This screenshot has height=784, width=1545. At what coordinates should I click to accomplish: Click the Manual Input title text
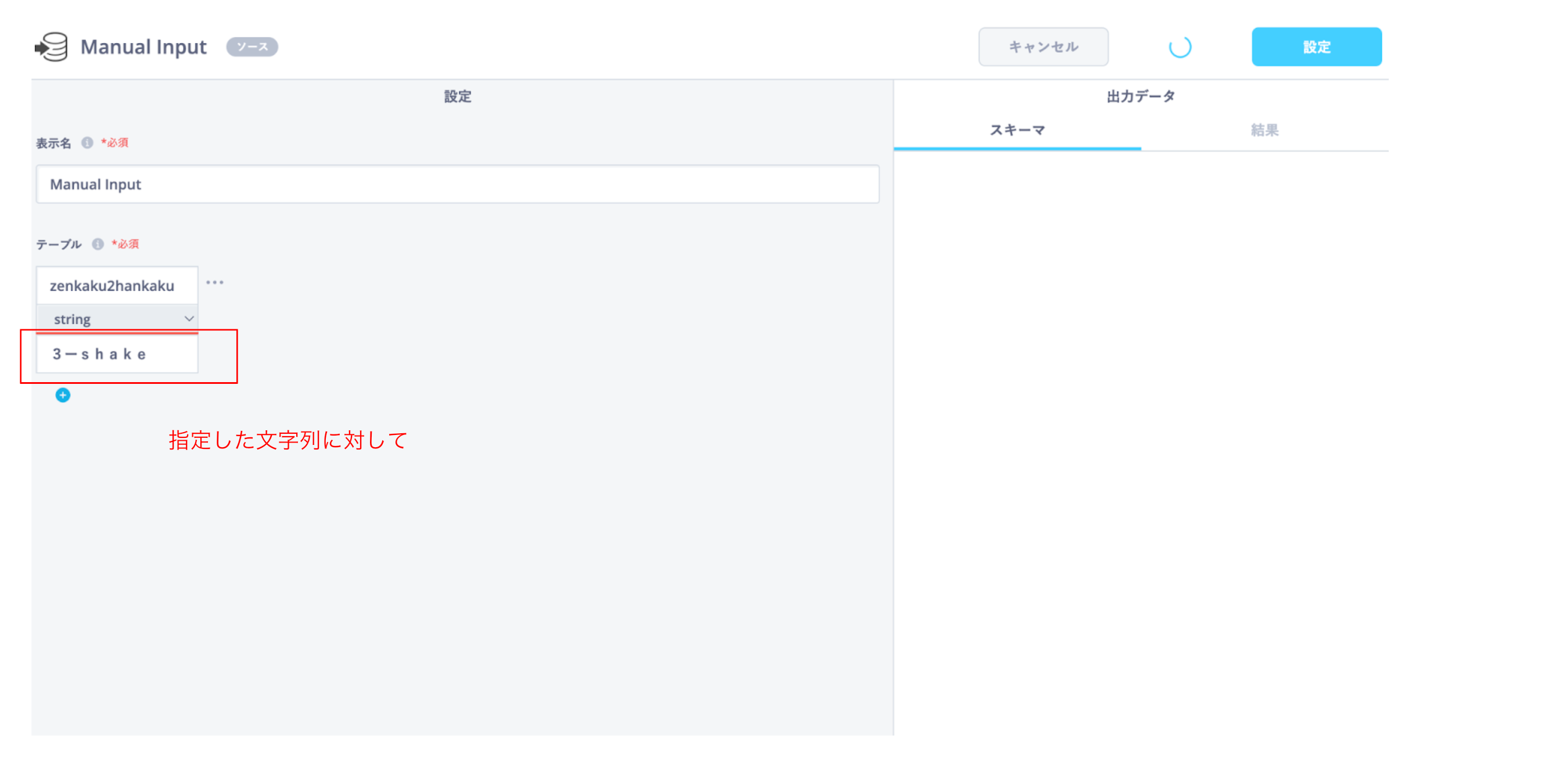(x=143, y=47)
